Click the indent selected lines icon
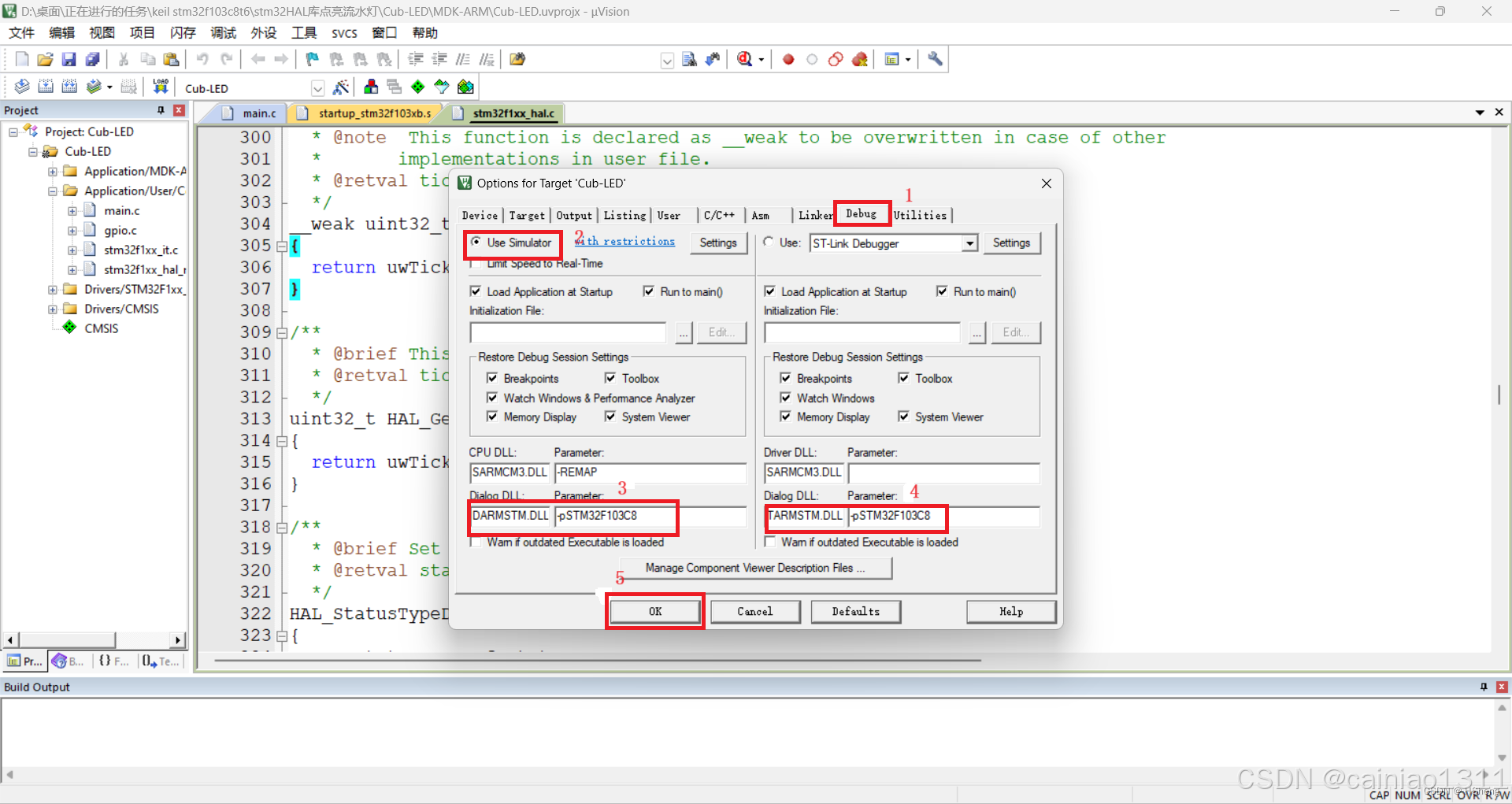This screenshot has width=1512, height=804. (x=416, y=59)
